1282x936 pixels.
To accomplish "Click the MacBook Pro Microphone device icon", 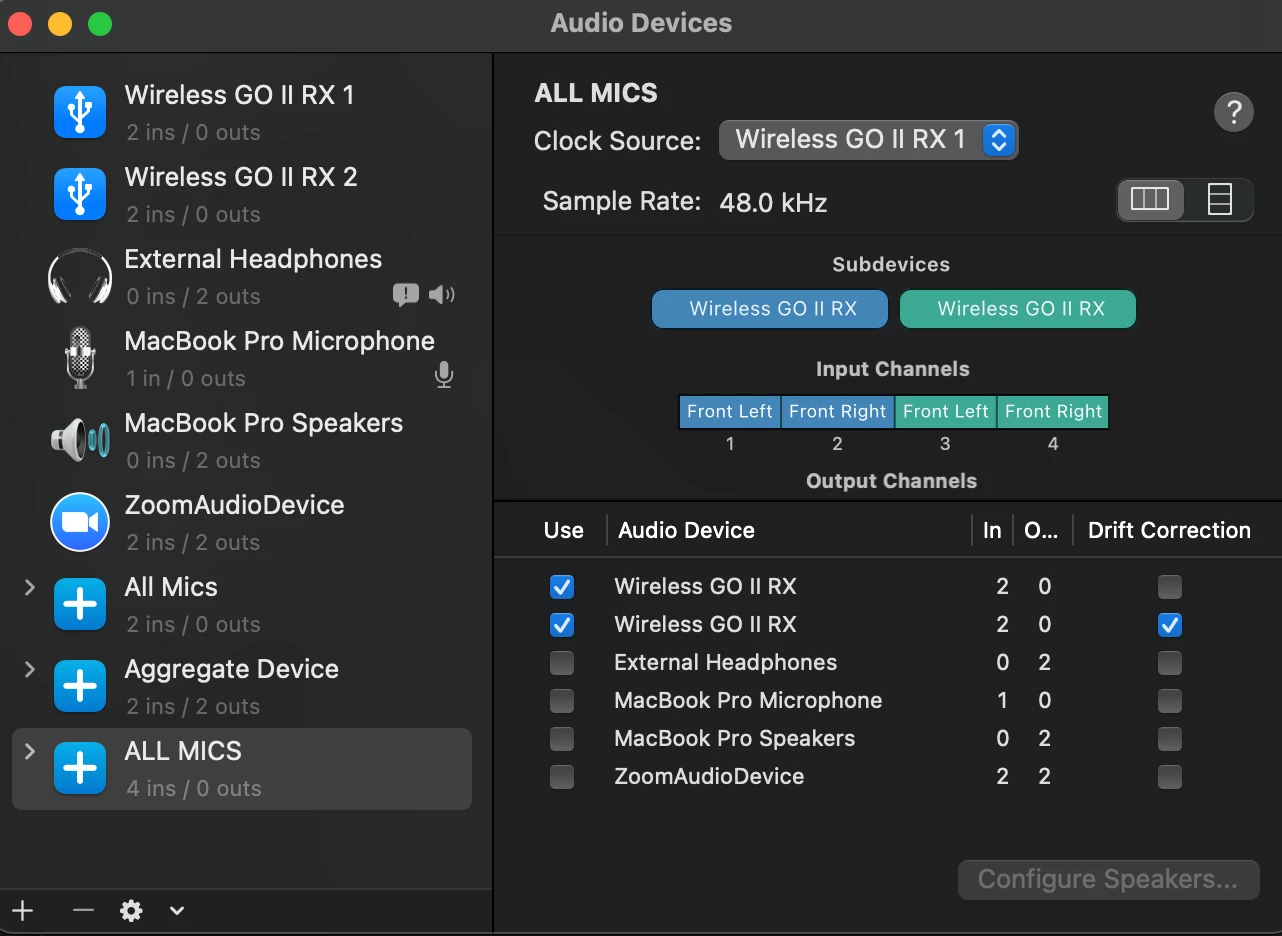I will (80, 358).
